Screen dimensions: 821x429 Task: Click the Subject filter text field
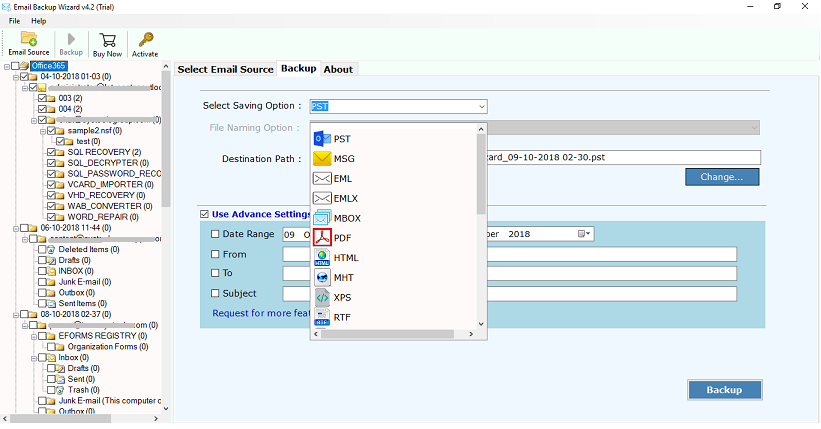[x=509, y=294]
